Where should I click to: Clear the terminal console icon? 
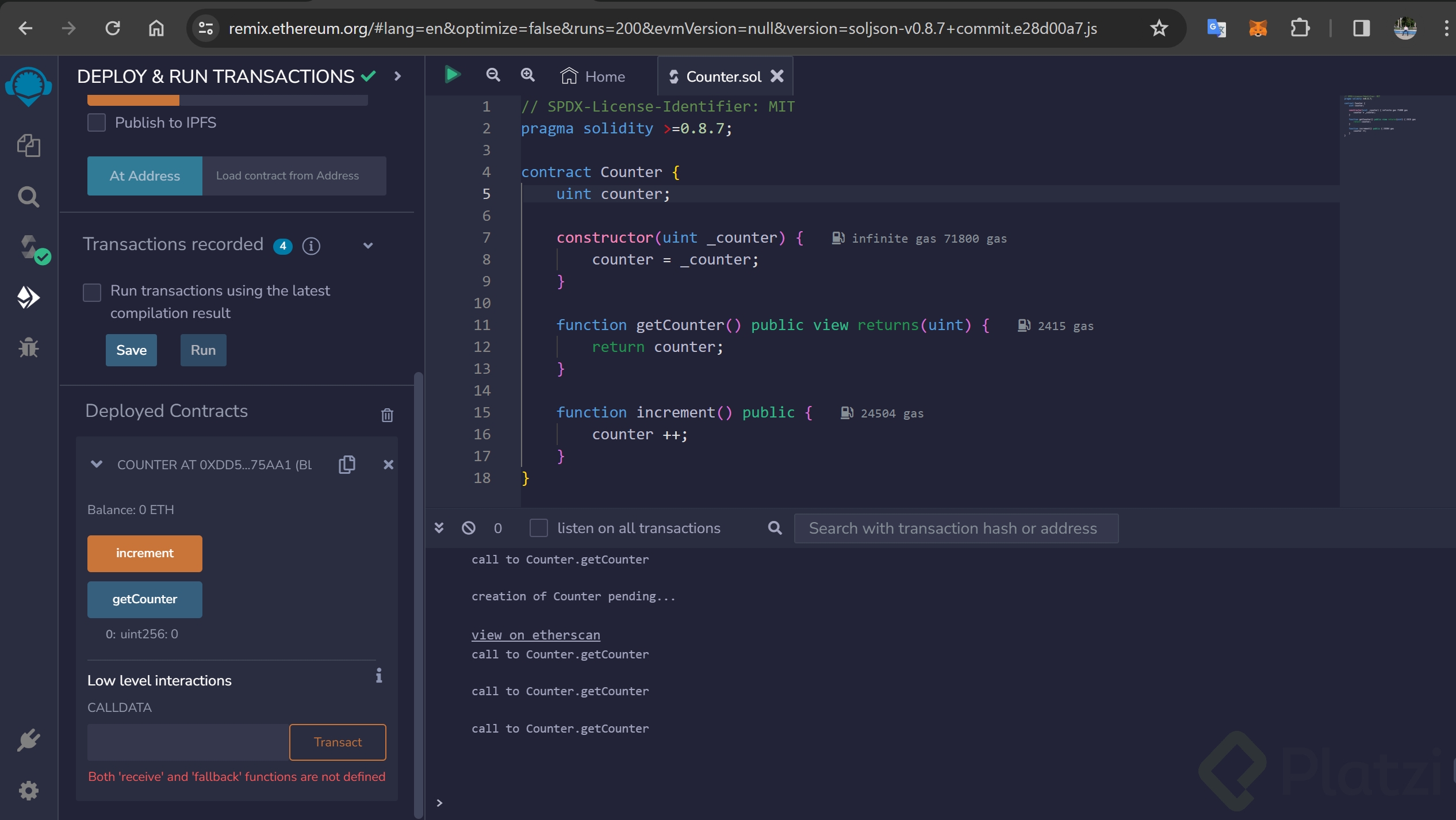point(469,528)
